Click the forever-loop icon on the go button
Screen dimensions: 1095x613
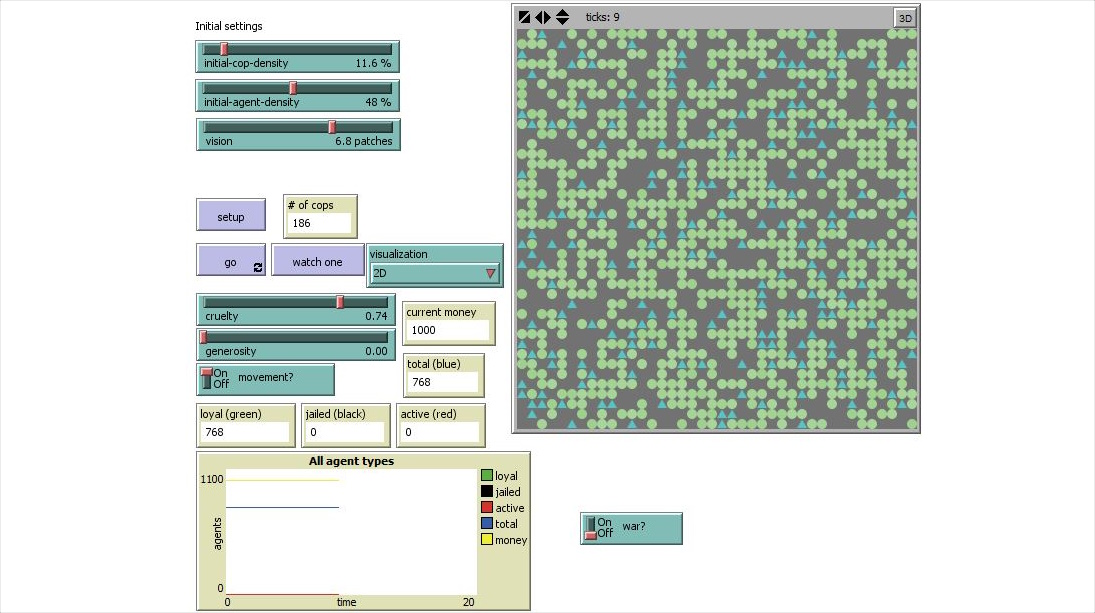click(x=258, y=267)
